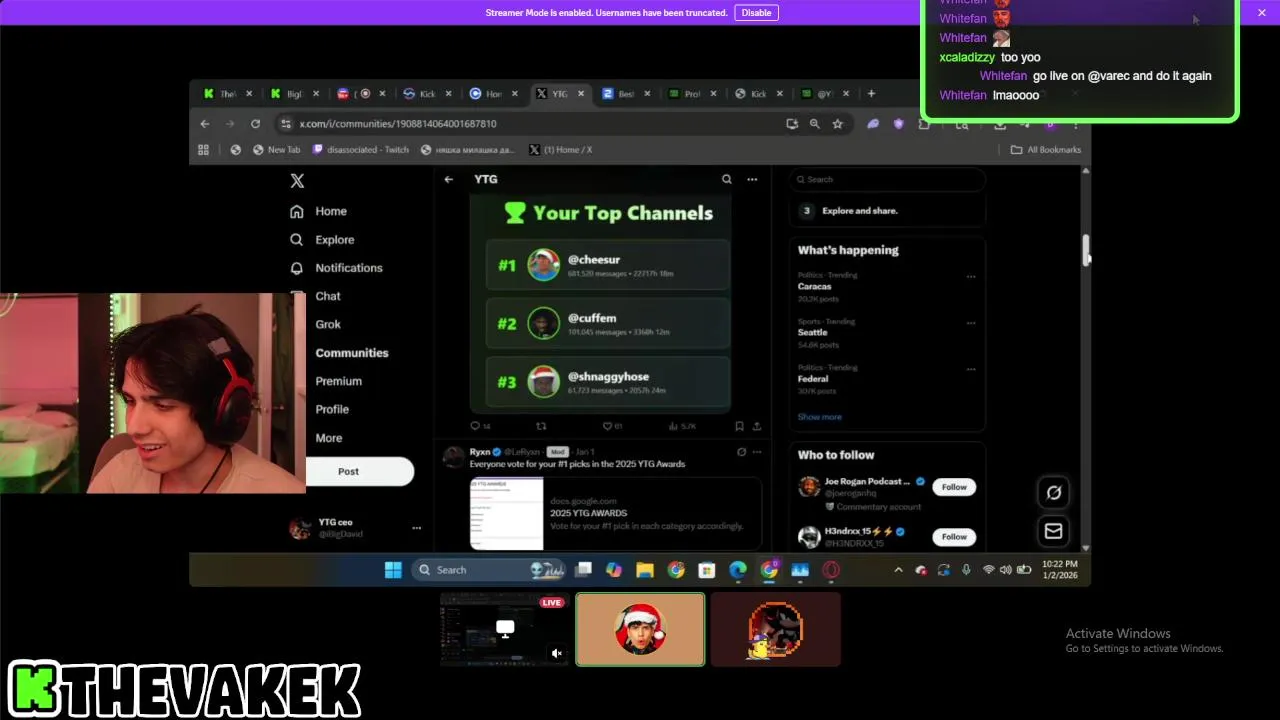Like the Top Channels post
1280x720 pixels.
tap(606, 426)
